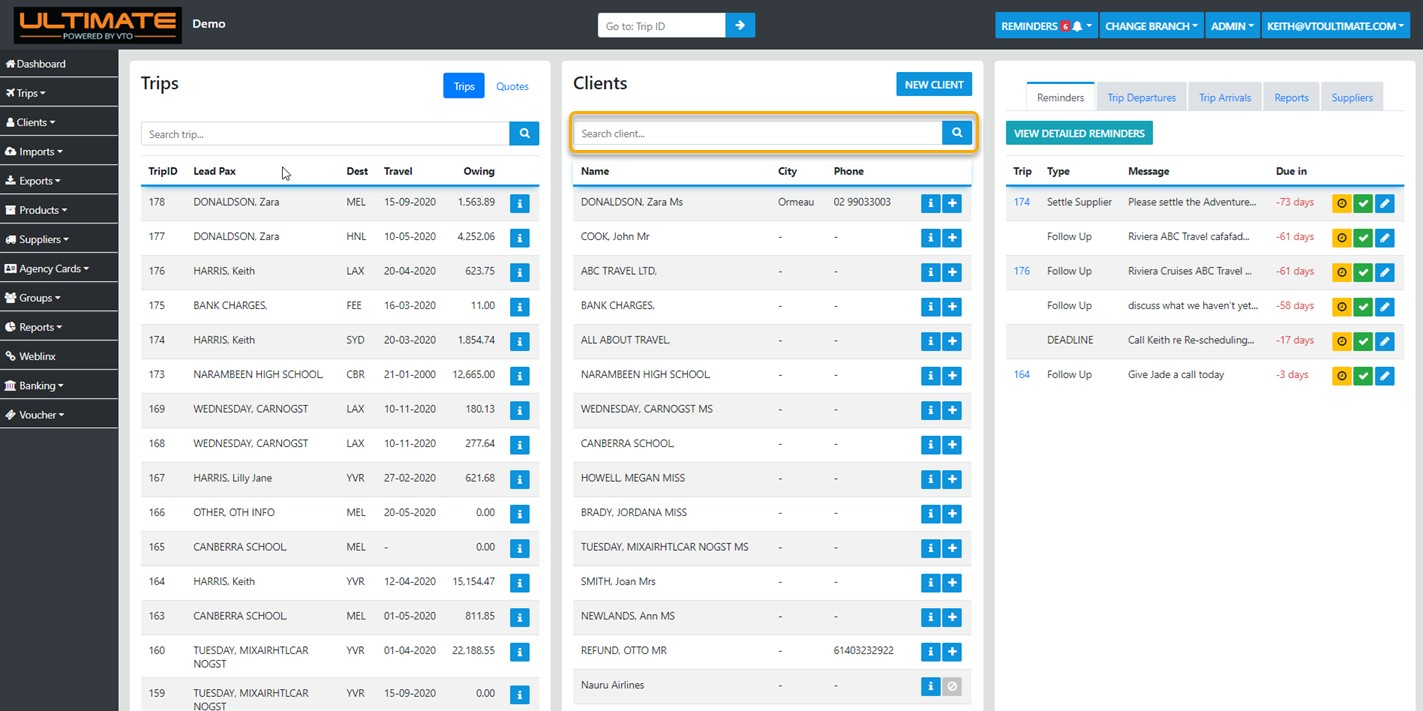Click the client search magnifier button
Screen dimensions: 1423x711
[957, 133]
